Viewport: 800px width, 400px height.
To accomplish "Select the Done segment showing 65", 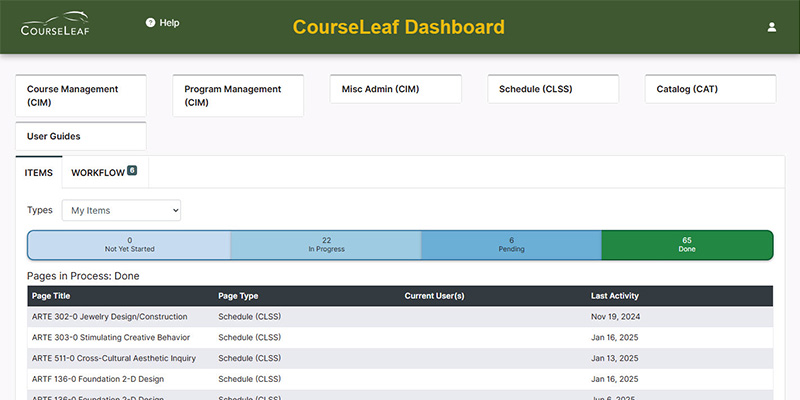I will coord(687,245).
